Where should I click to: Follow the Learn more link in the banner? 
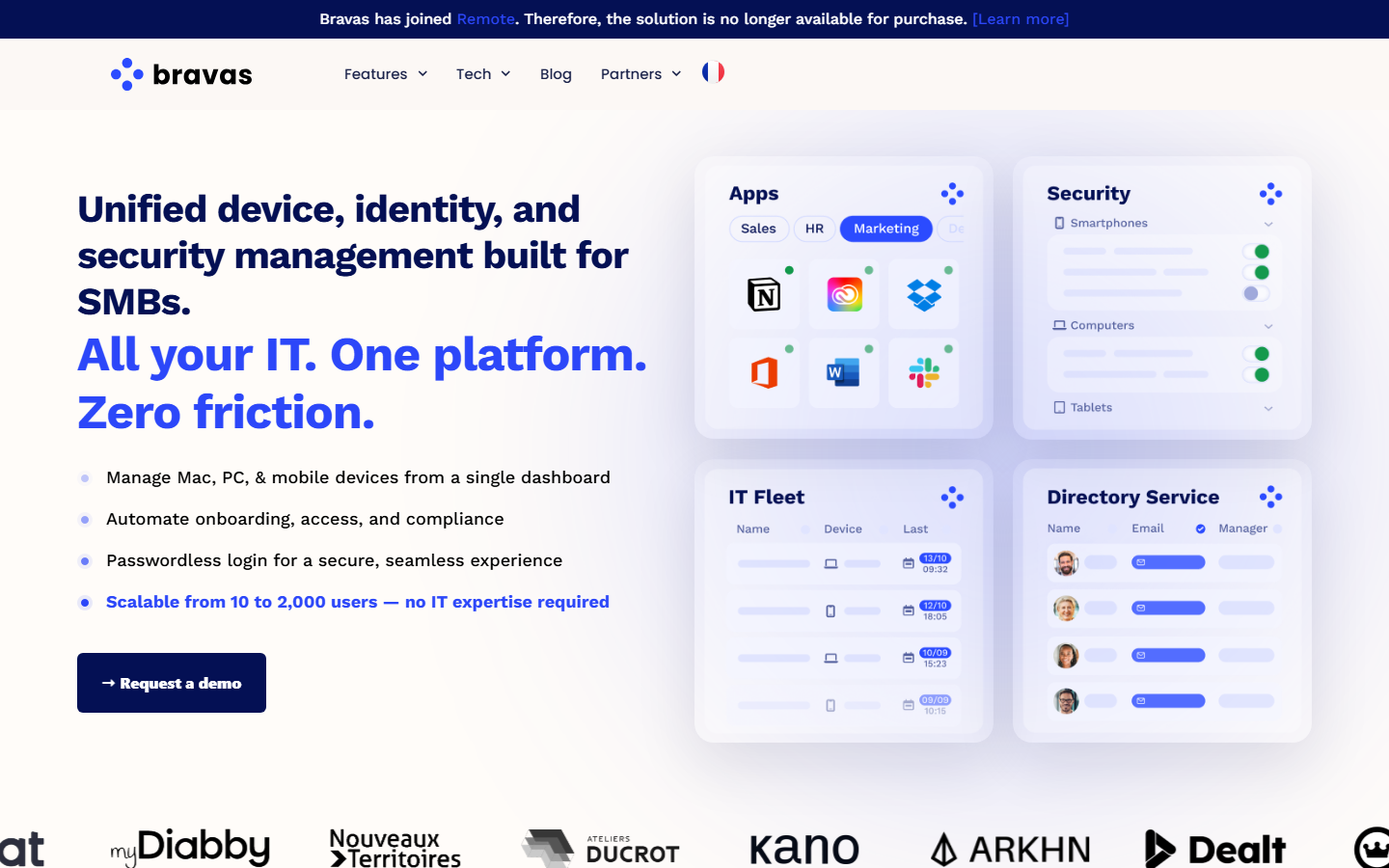click(1021, 19)
